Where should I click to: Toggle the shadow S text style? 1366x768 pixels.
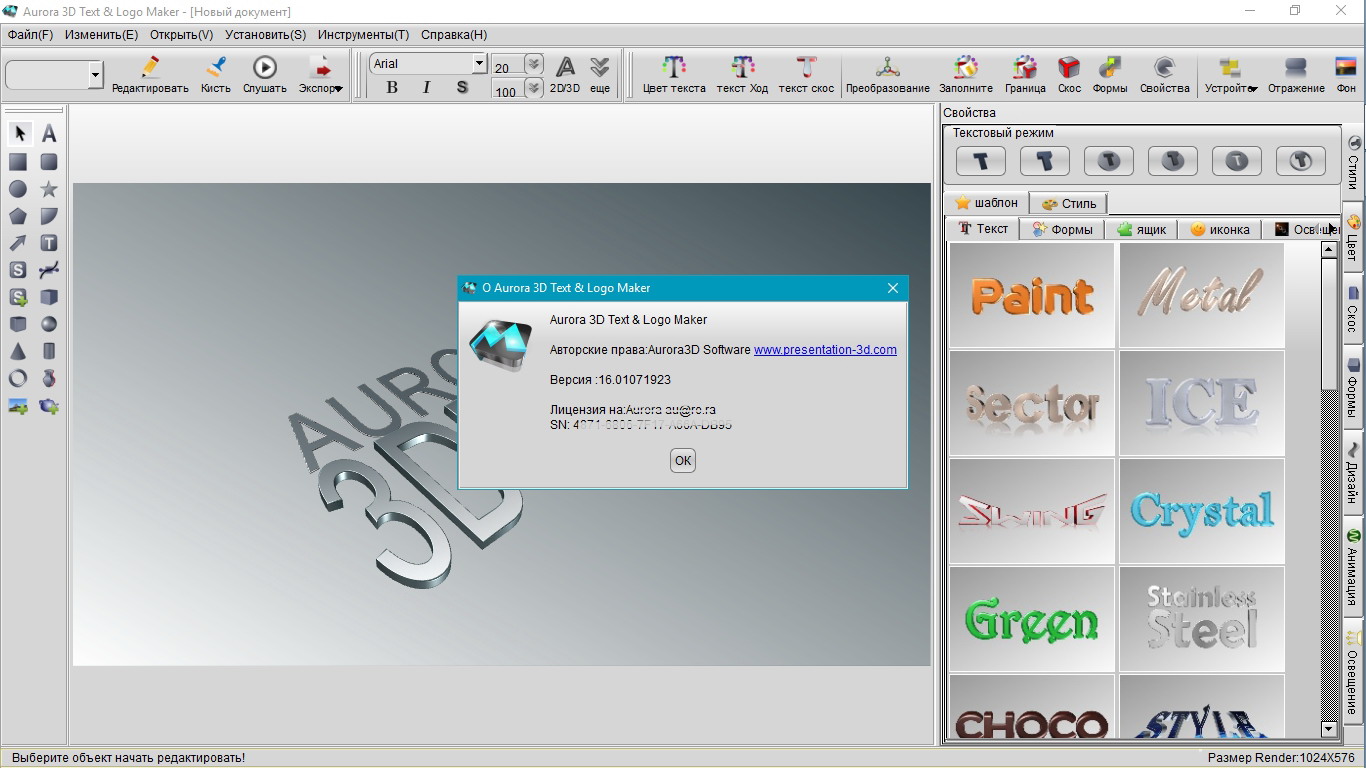(x=462, y=88)
